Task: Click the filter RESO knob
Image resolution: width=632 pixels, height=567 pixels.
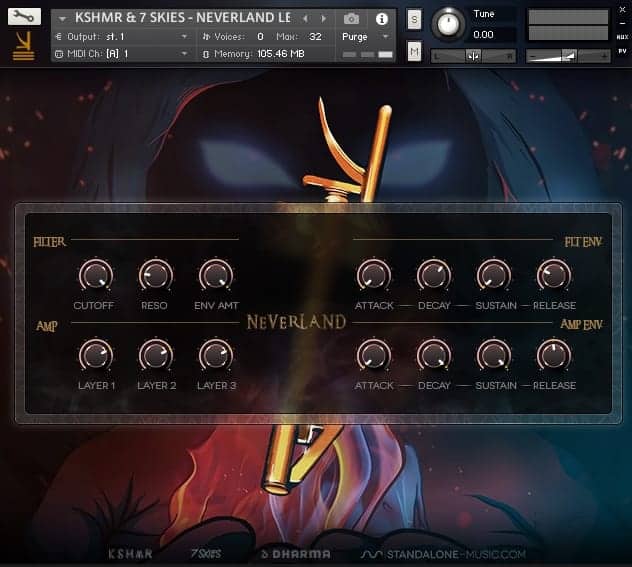Action: (x=156, y=276)
